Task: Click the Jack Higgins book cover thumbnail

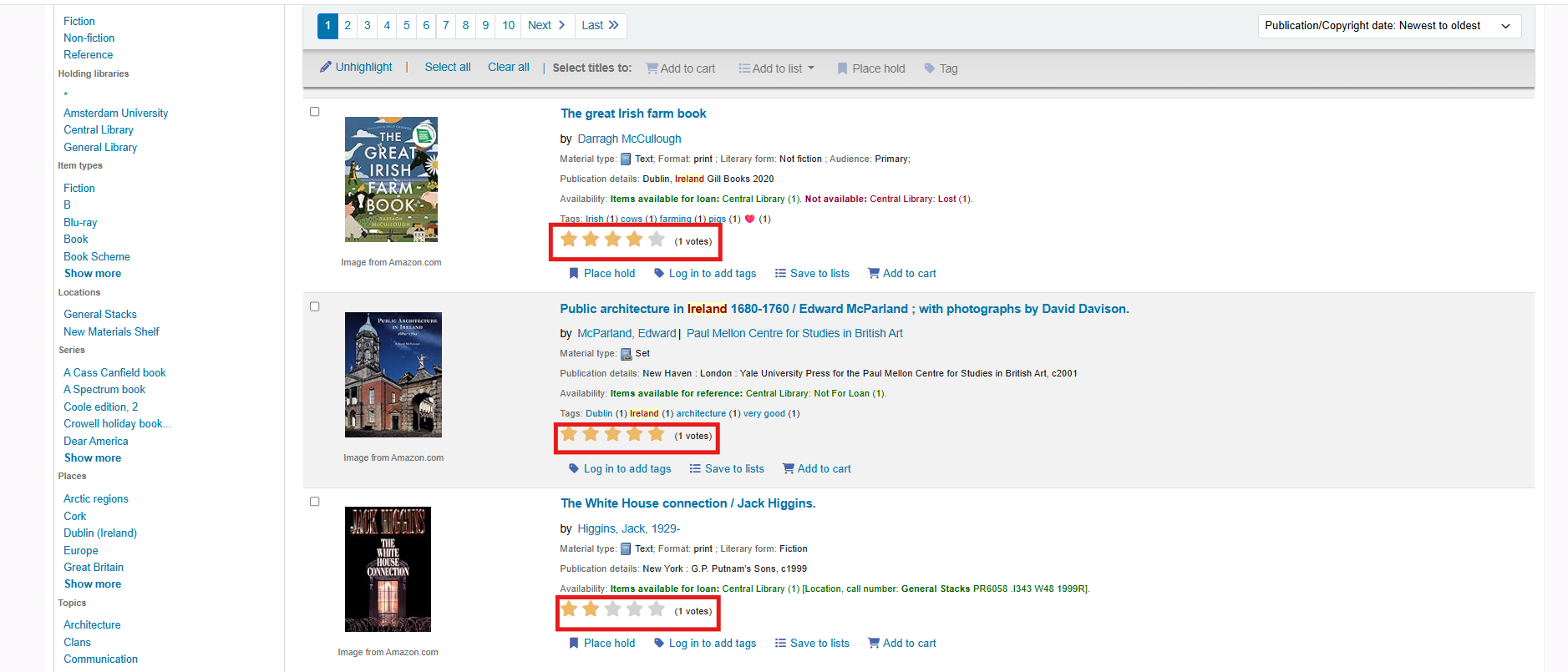Action: click(x=388, y=568)
